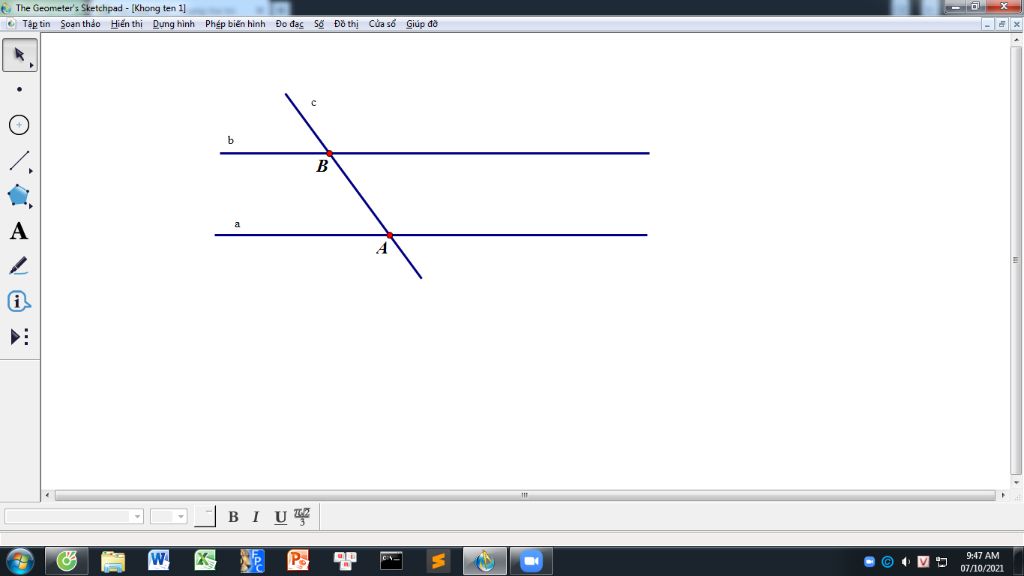Click the label b of the upper line
The height and width of the screenshot is (576, 1024).
[231, 140]
